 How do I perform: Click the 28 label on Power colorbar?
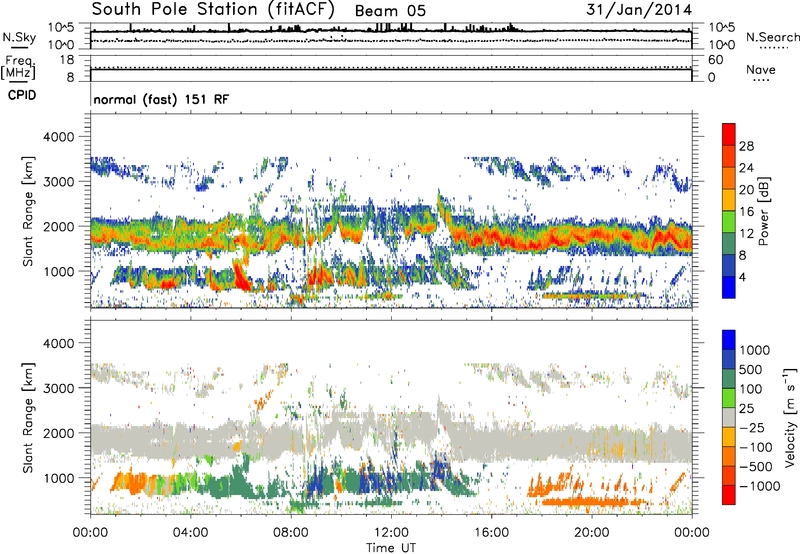[x=746, y=146]
